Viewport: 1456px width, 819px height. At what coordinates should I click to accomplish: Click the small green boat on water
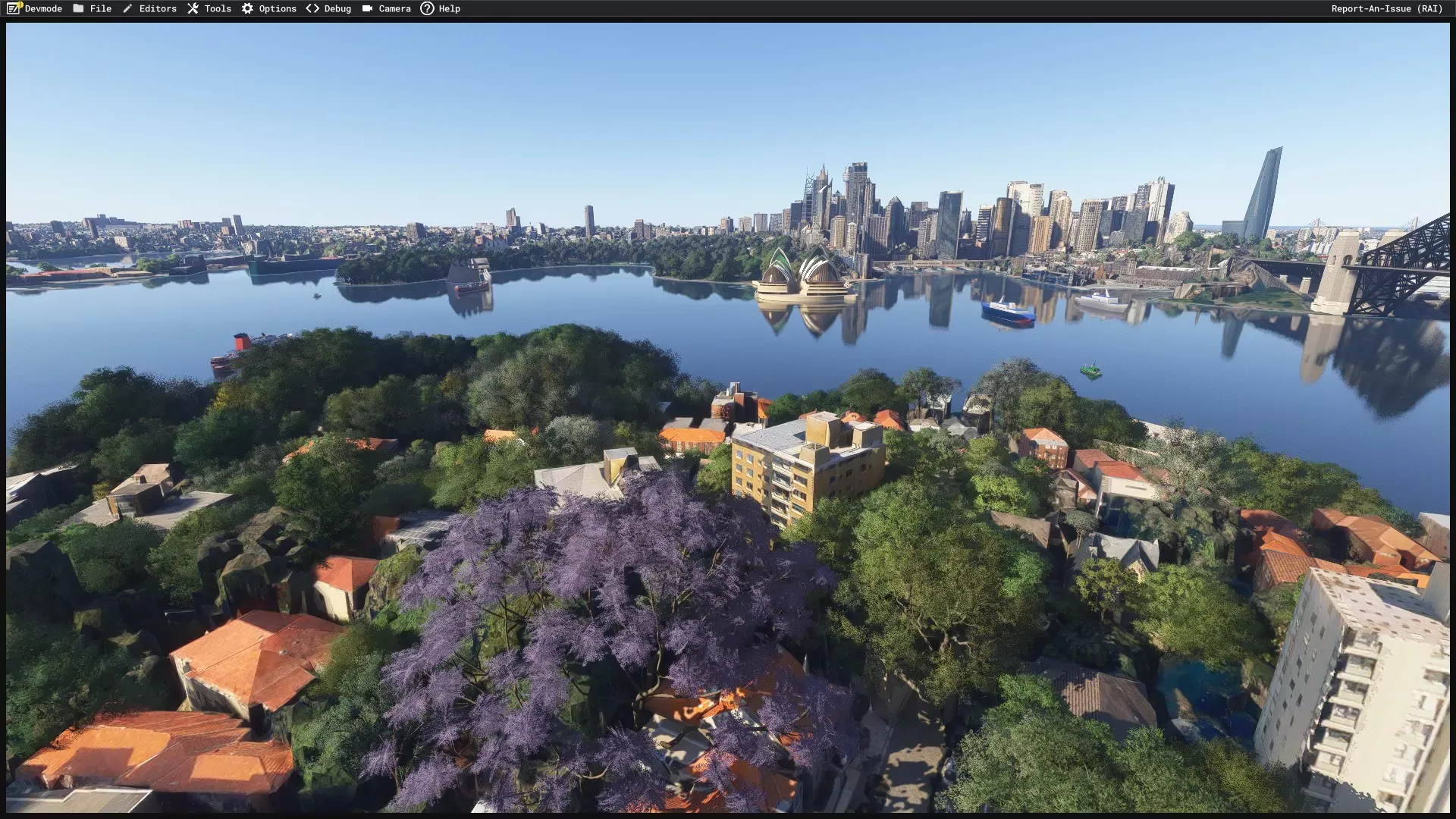[1090, 371]
